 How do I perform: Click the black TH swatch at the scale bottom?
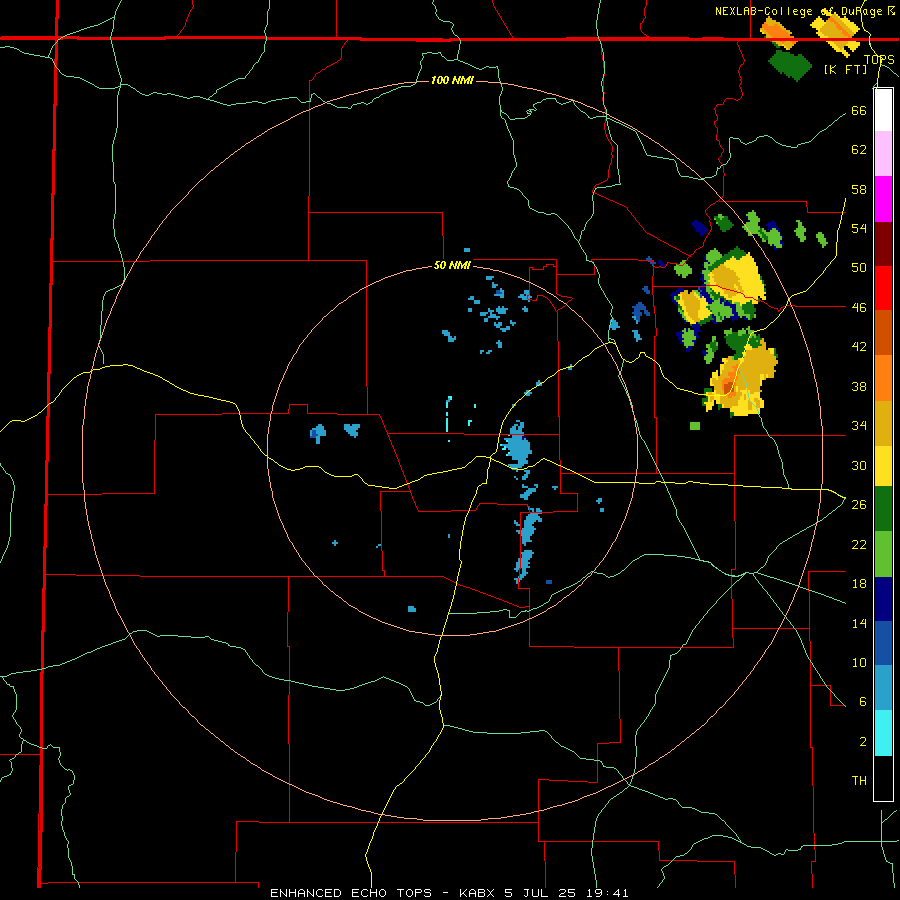click(883, 778)
